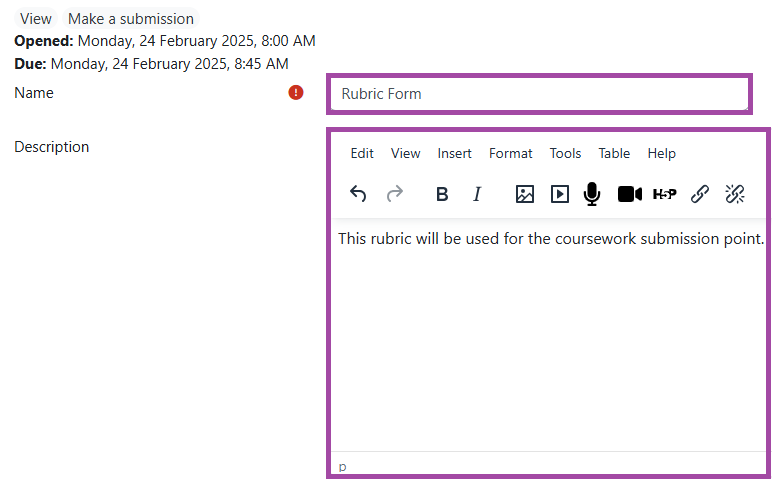Click the View tag above Opened
The image size is (772, 485).
[35, 19]
